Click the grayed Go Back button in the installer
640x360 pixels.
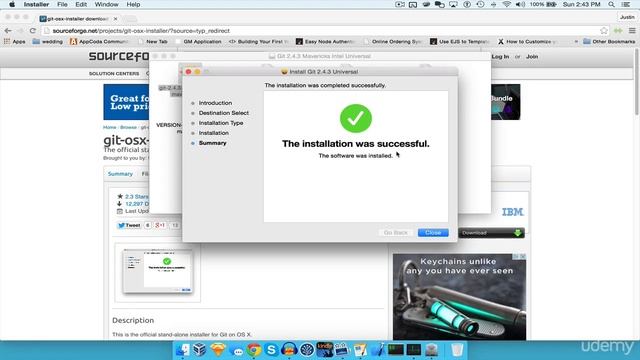(396, 233)
